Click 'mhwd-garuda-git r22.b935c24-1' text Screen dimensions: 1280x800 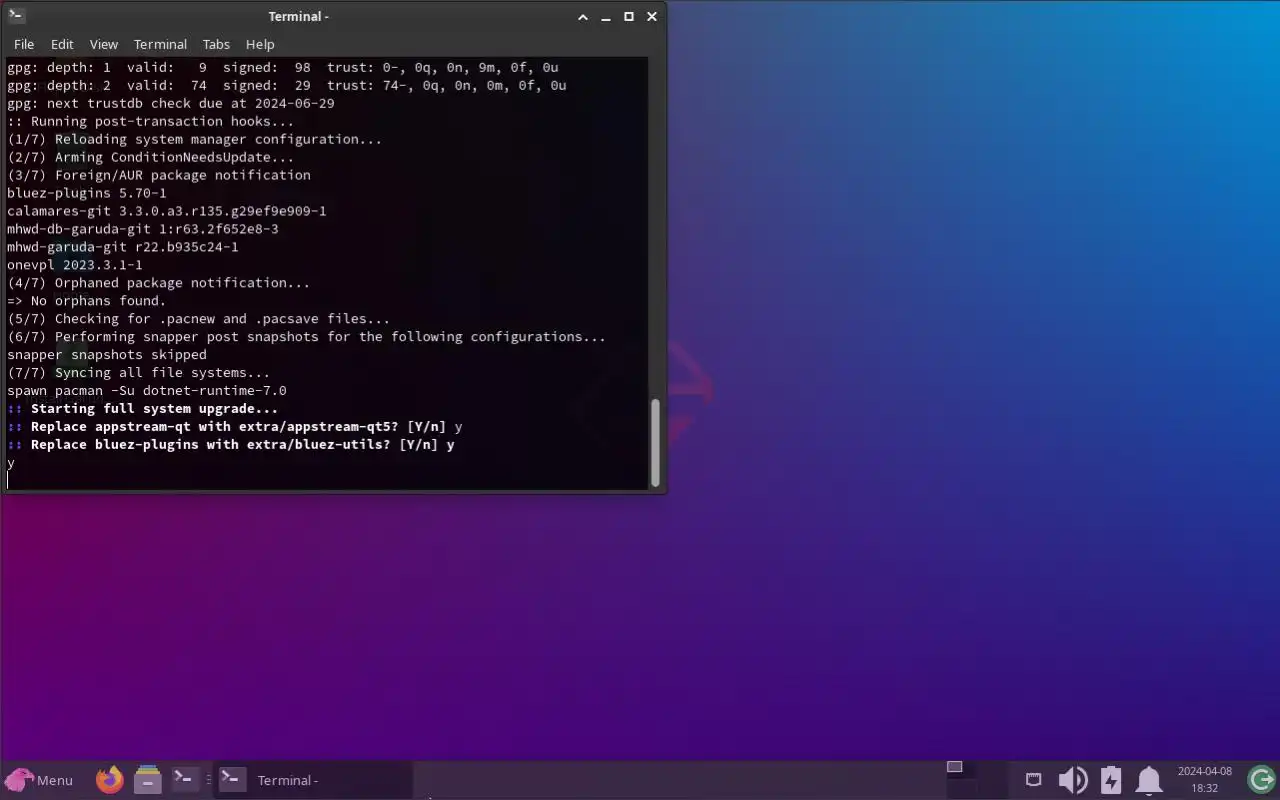click(123, 247)
